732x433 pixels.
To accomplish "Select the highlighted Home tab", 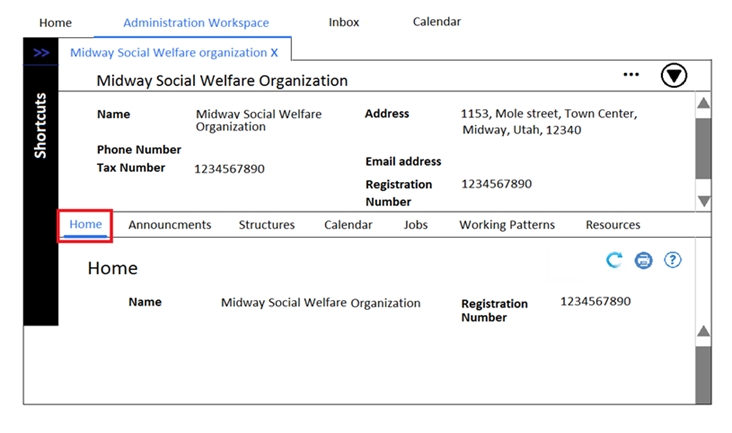I will tap(85, 225).
